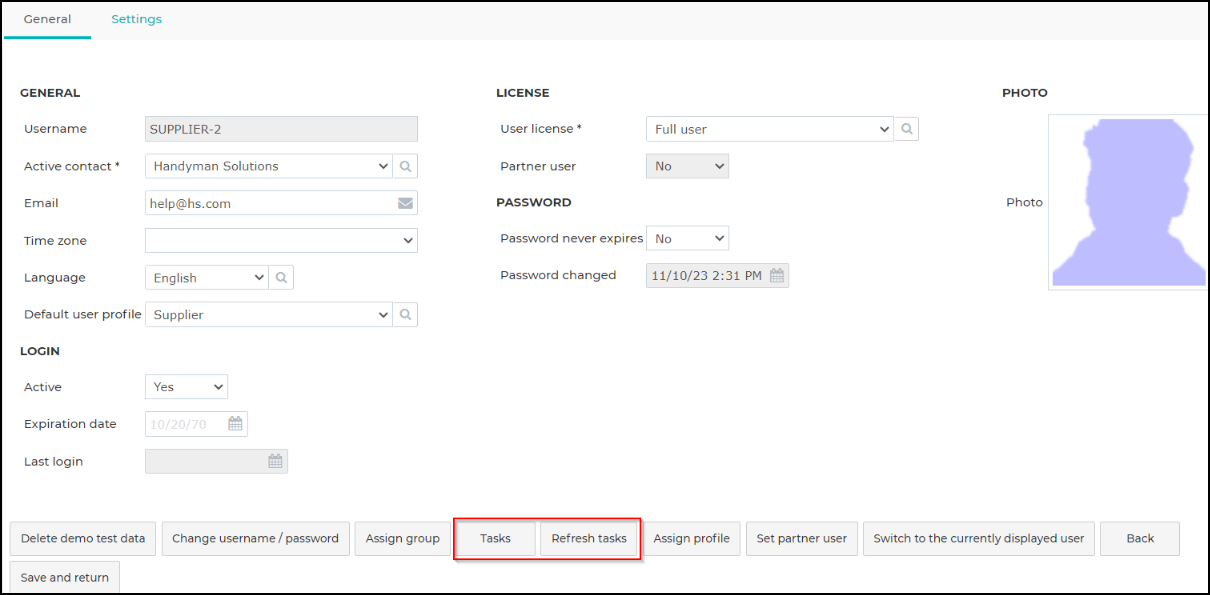Screen dimensions: 1210x595
Task: Click the Assign profile button
Action: [691, 538]
